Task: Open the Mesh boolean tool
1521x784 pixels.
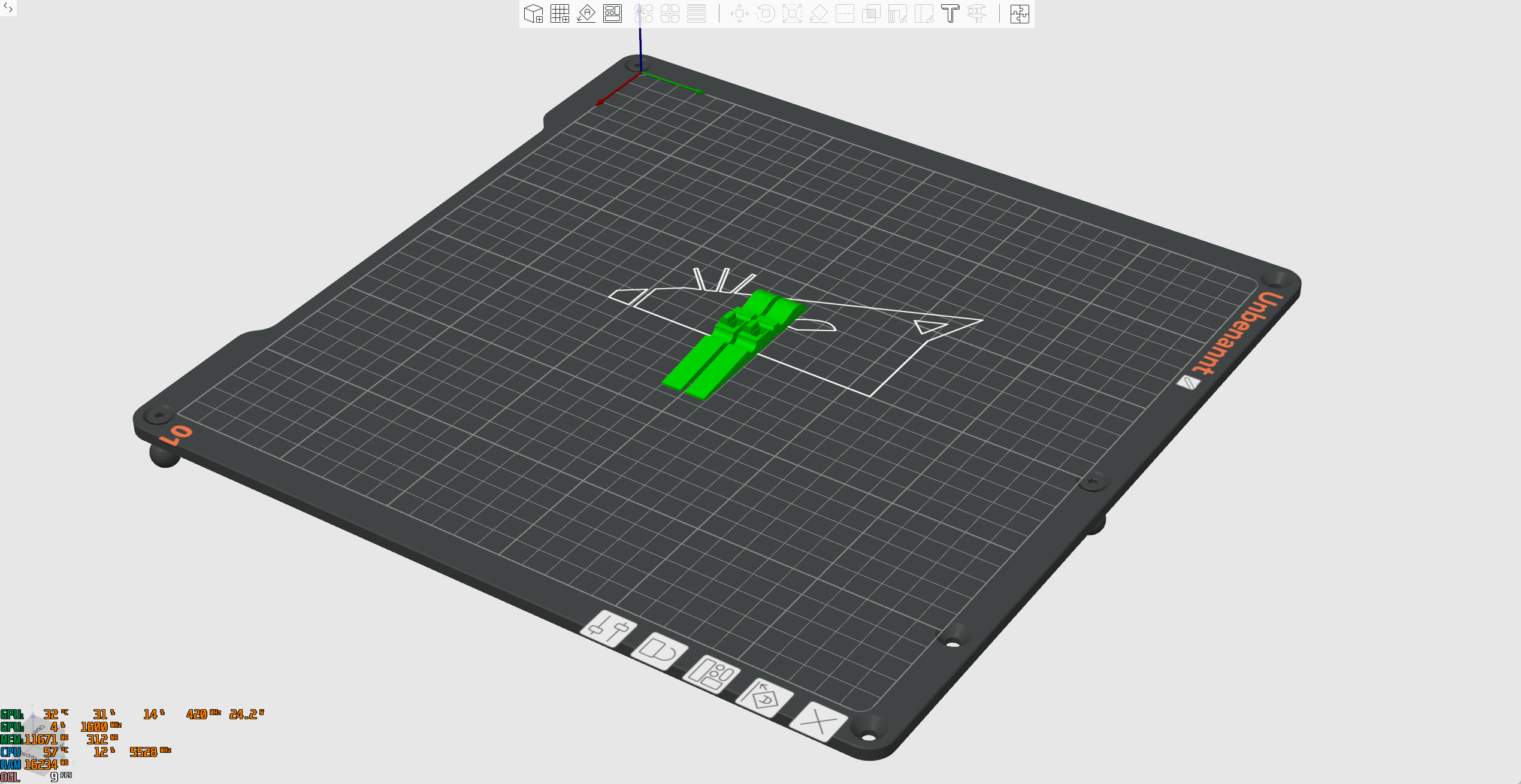Action: pyautogui.click(x=871, y=14)
